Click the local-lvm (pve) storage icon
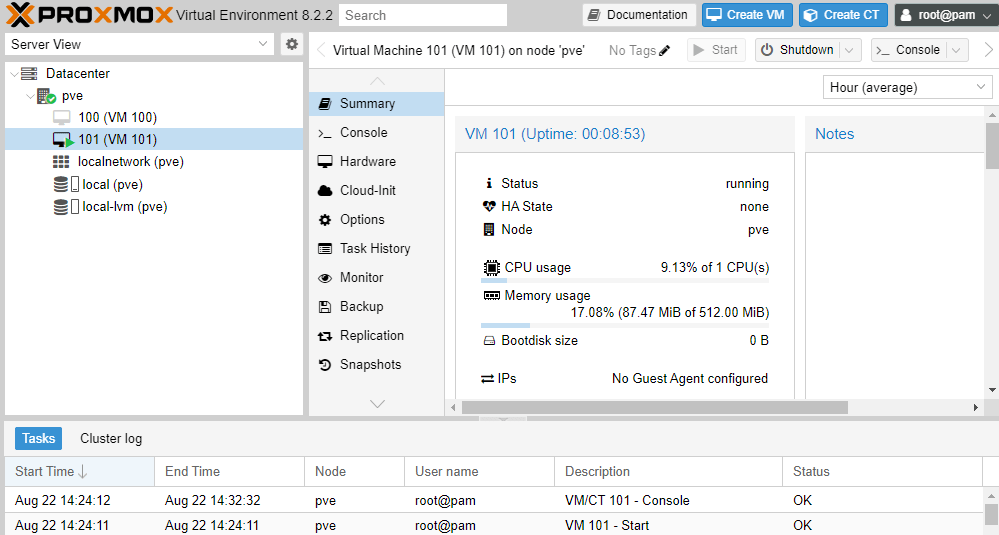Image resolution: width=999 pixels, height=535 pixels. click(66, 207)
